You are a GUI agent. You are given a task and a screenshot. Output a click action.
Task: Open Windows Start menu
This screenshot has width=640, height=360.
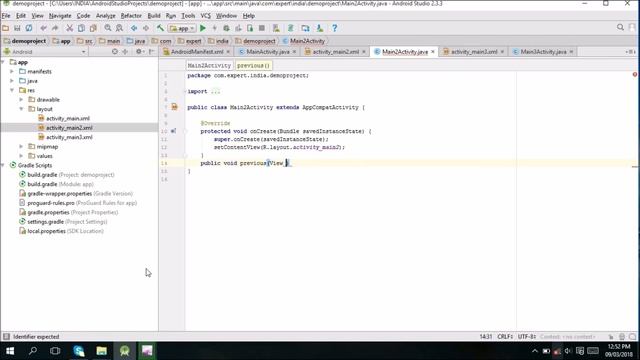point(10,351)
